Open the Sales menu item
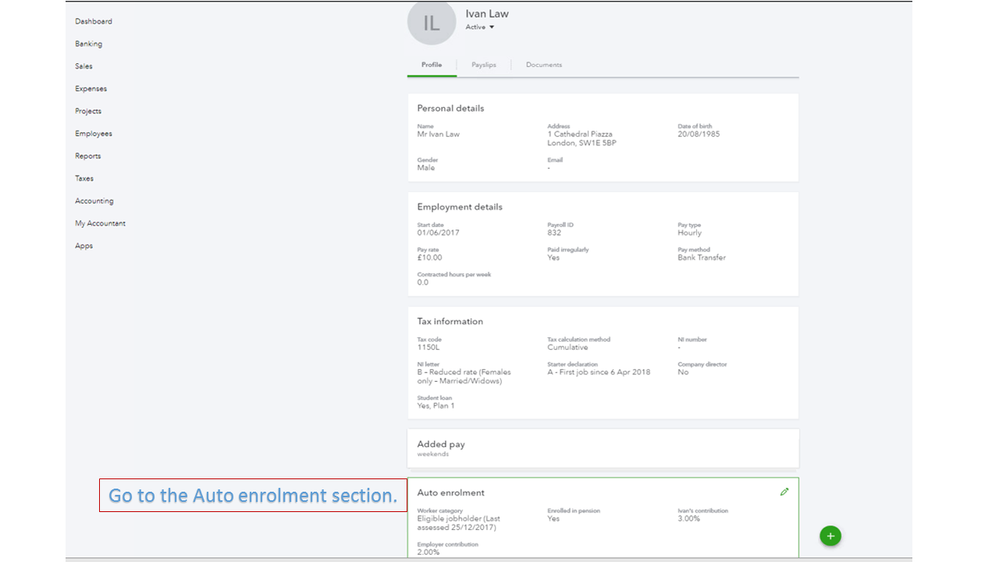 pyautogui.click(x=84, y=66)
